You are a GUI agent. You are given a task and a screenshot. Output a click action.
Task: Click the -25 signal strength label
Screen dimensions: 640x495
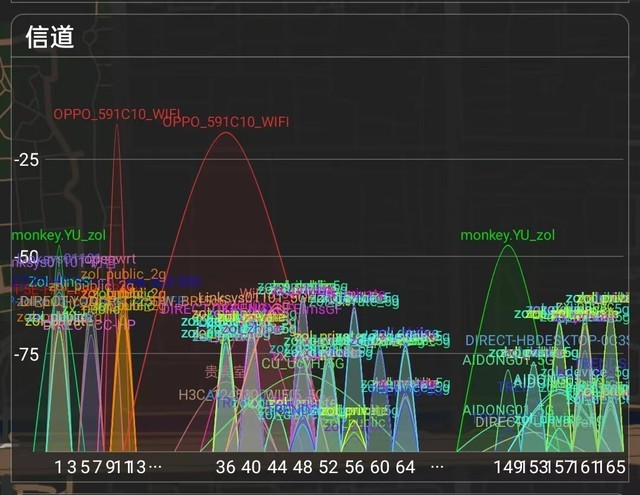click(x=26, y=159)
